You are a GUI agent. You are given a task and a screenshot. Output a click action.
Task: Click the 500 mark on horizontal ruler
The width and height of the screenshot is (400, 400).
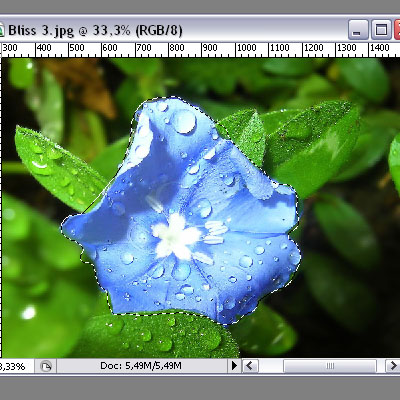tap(77, 48)
